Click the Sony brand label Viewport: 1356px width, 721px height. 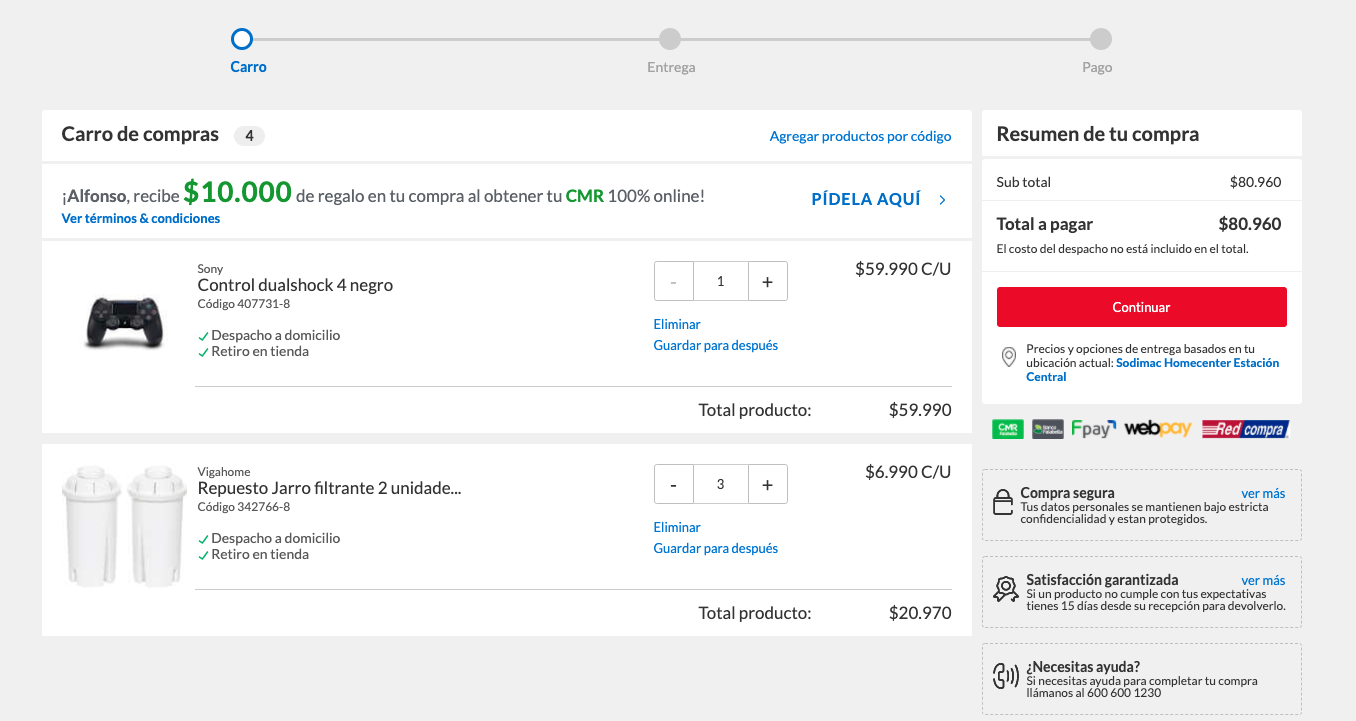tap(210, 269)
